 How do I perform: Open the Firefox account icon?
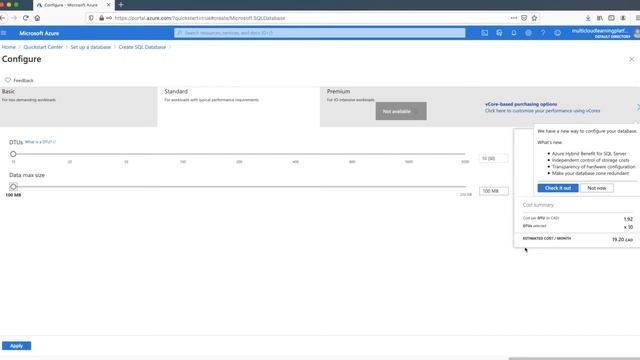point(623,18)
